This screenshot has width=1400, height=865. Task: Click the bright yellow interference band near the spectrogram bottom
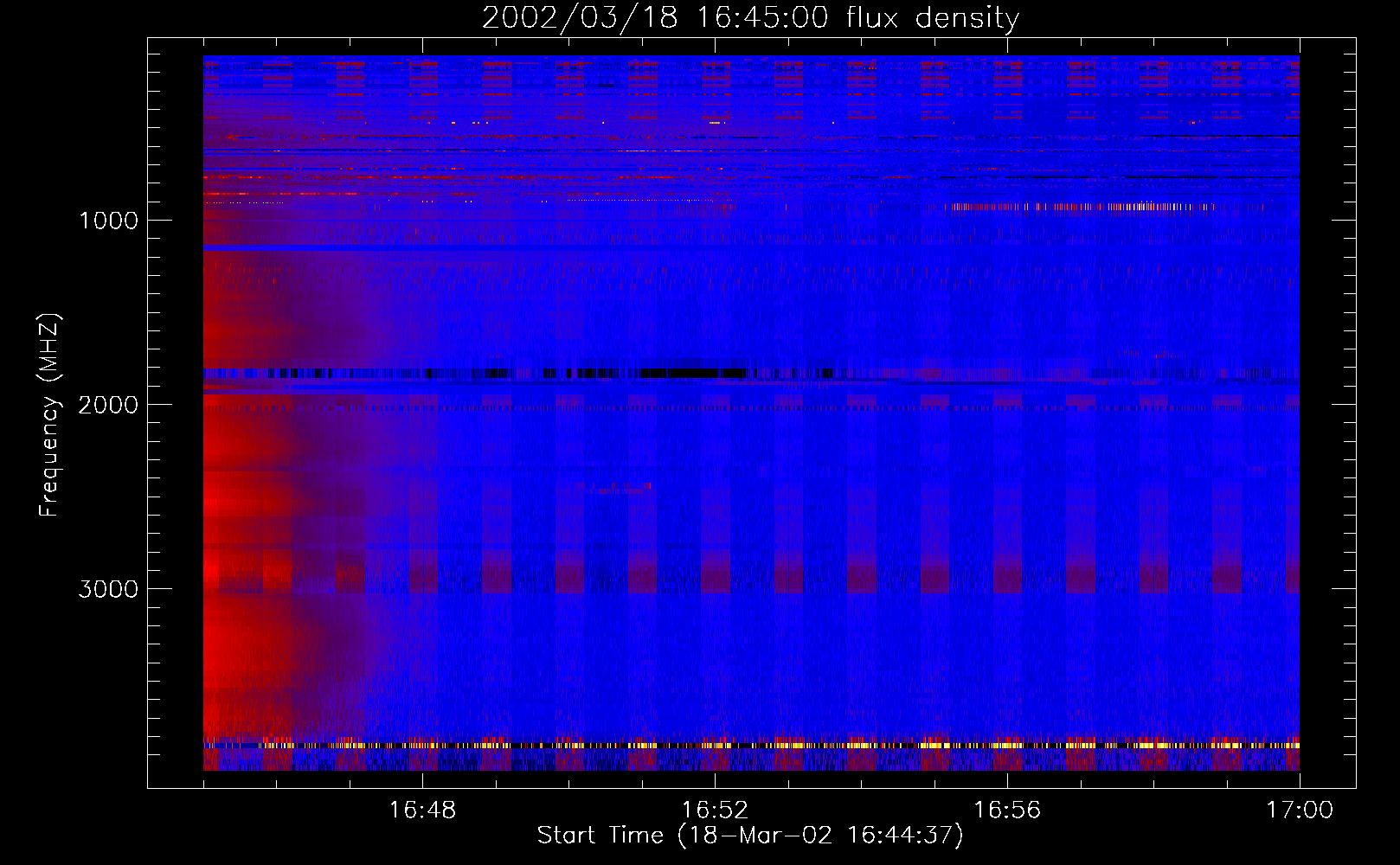(751, 745)
